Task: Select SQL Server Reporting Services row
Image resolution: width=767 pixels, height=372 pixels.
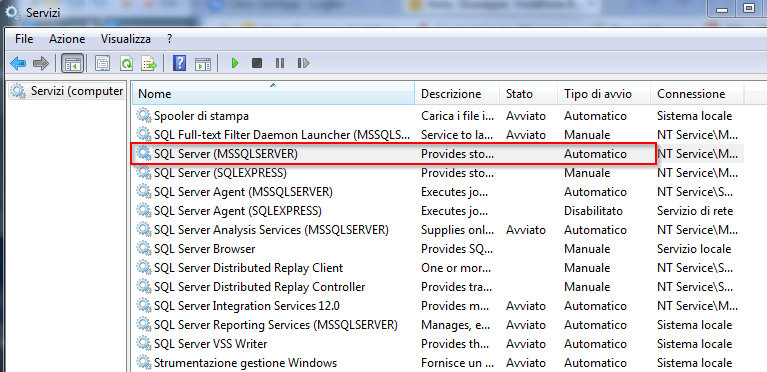Action: 438,325
